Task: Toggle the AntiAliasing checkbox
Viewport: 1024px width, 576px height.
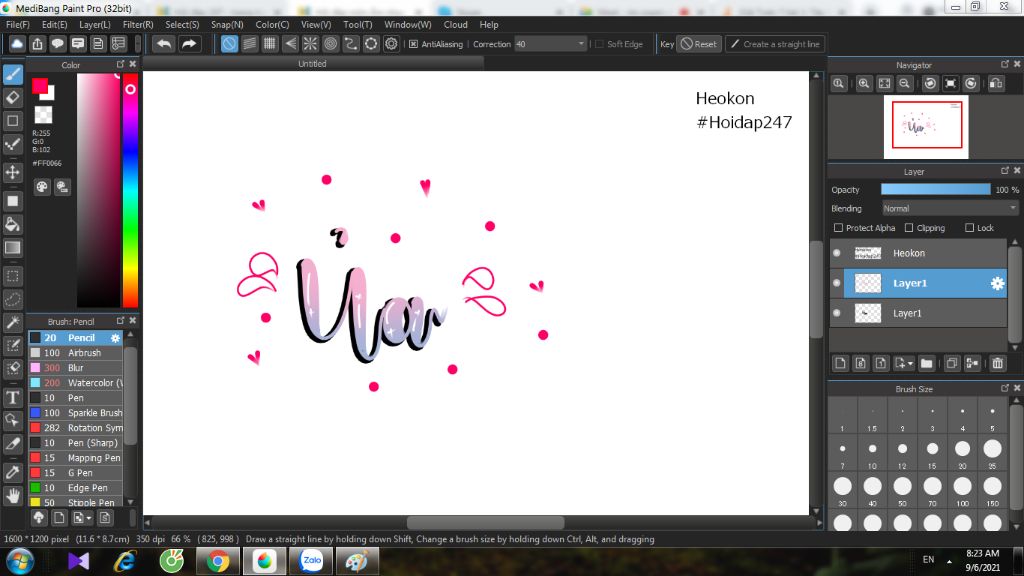Action: 413,44
